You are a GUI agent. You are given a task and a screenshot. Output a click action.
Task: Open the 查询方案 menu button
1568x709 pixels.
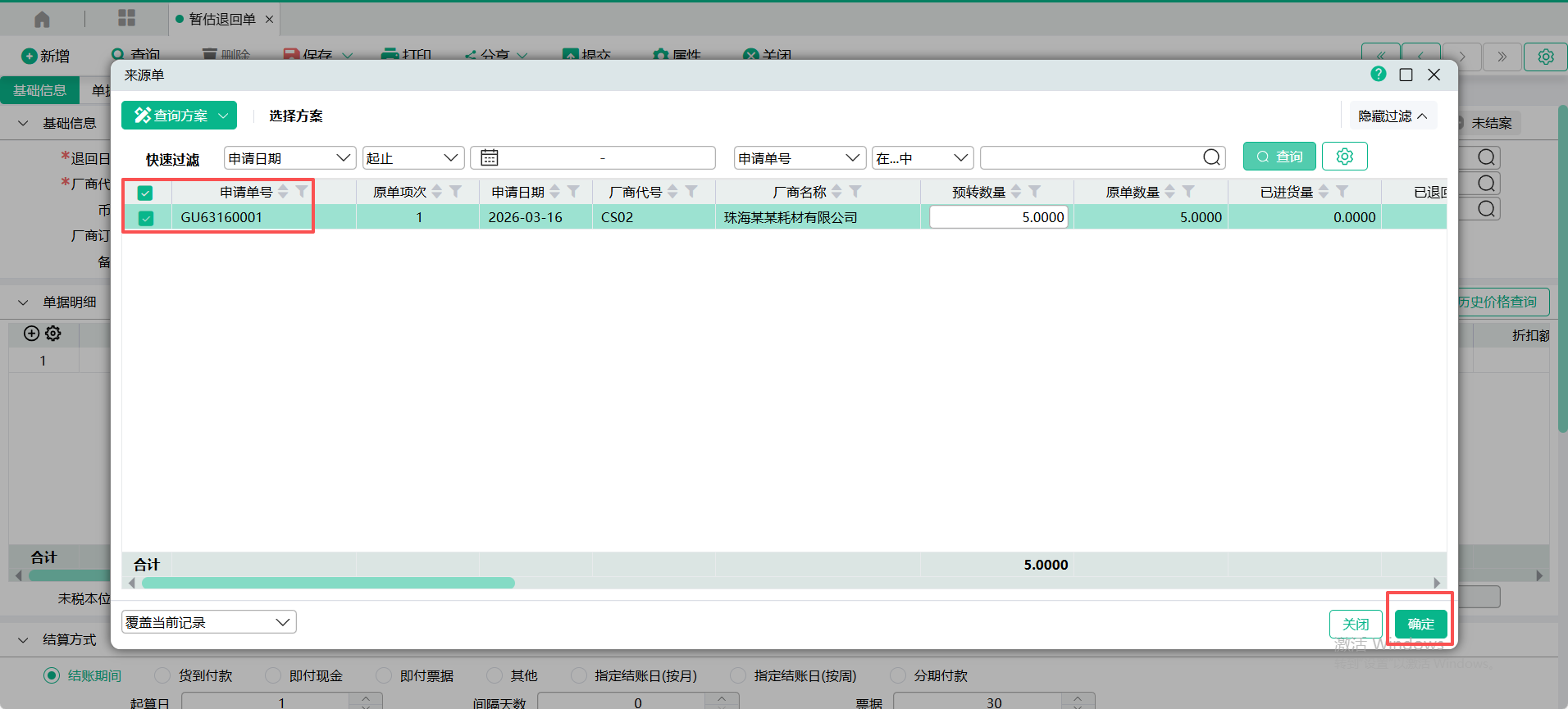(180, 116)
